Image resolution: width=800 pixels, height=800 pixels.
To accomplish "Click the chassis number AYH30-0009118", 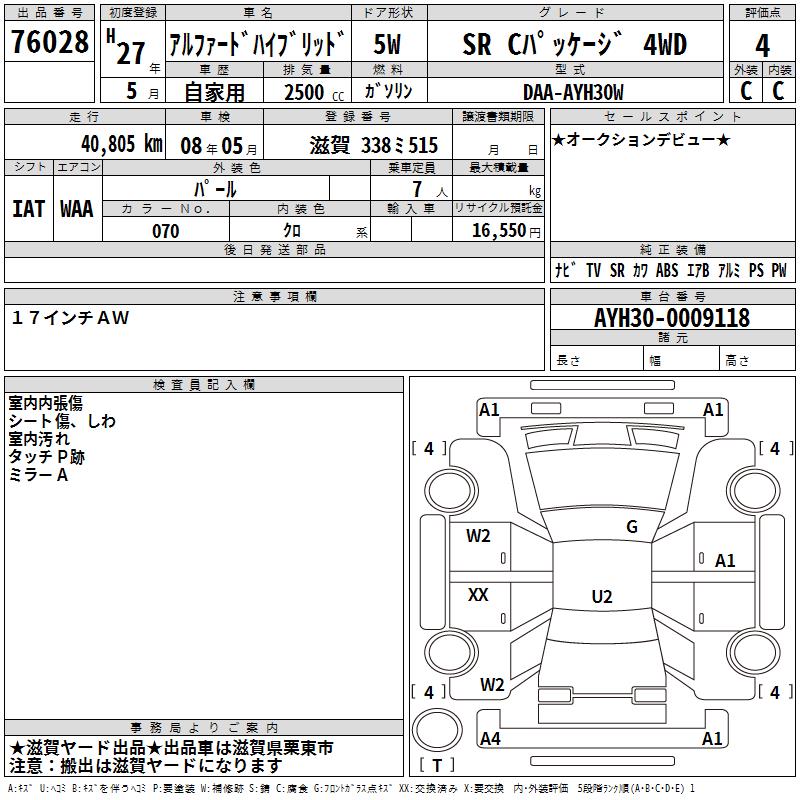I will 671,318.
